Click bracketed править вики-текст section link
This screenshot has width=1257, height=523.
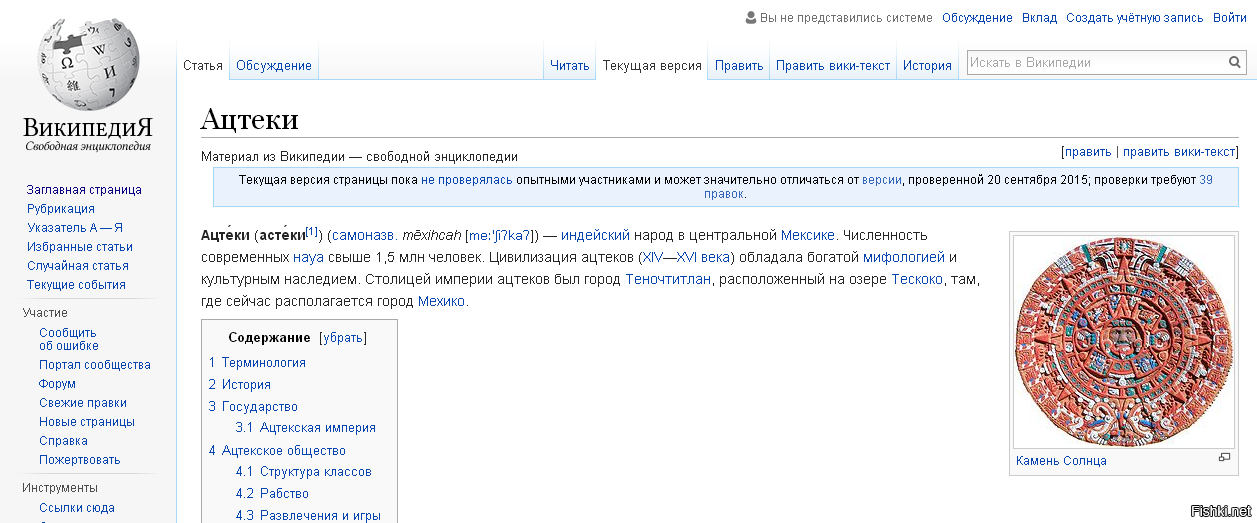(1179, 152)
